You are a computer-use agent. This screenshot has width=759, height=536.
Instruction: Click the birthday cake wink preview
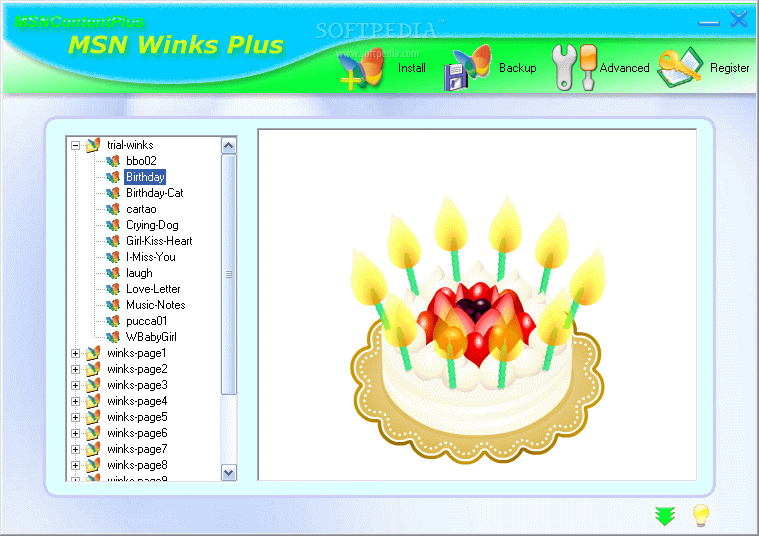pyautogui.click(x=477, y=329)
